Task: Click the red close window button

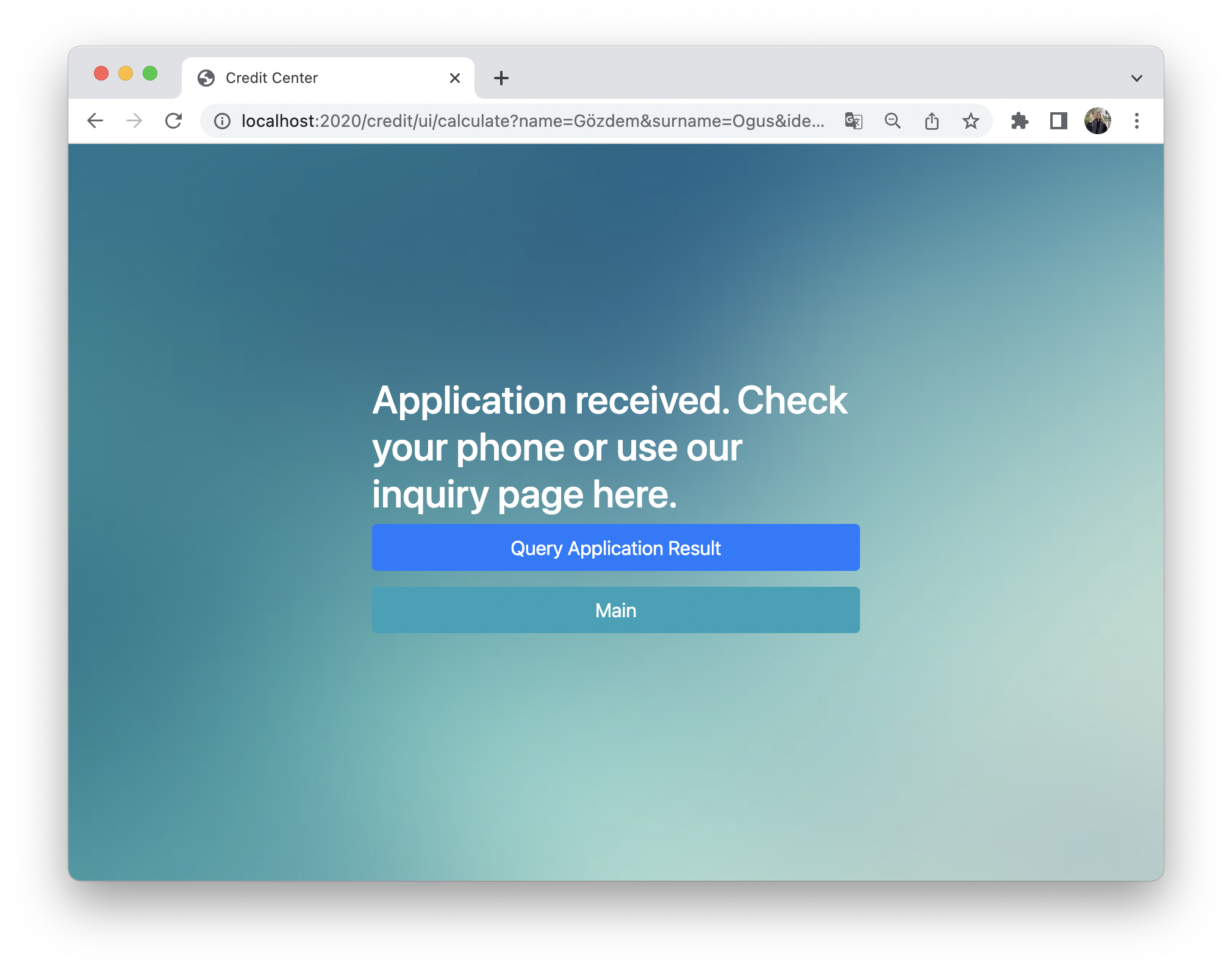Action: (x=101, y=73)
